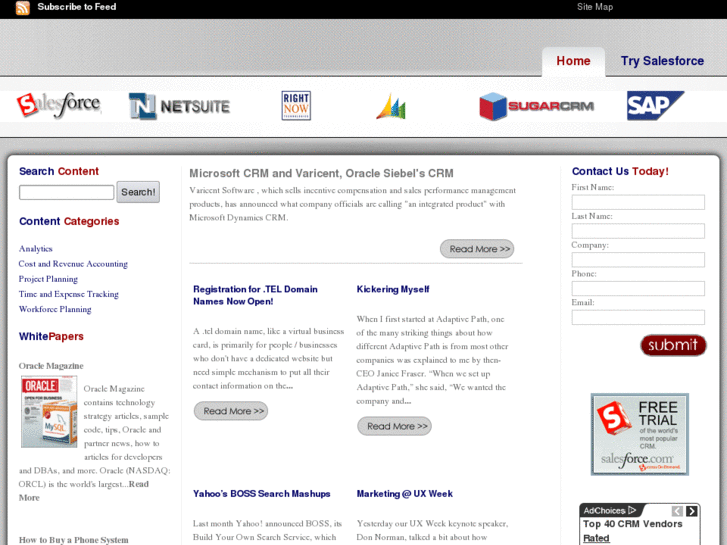This screenshot has height=545, width=727.
Task: Open the Microsoft Dynamics logo
Action: pyautogui.click(x=391, y=107)
